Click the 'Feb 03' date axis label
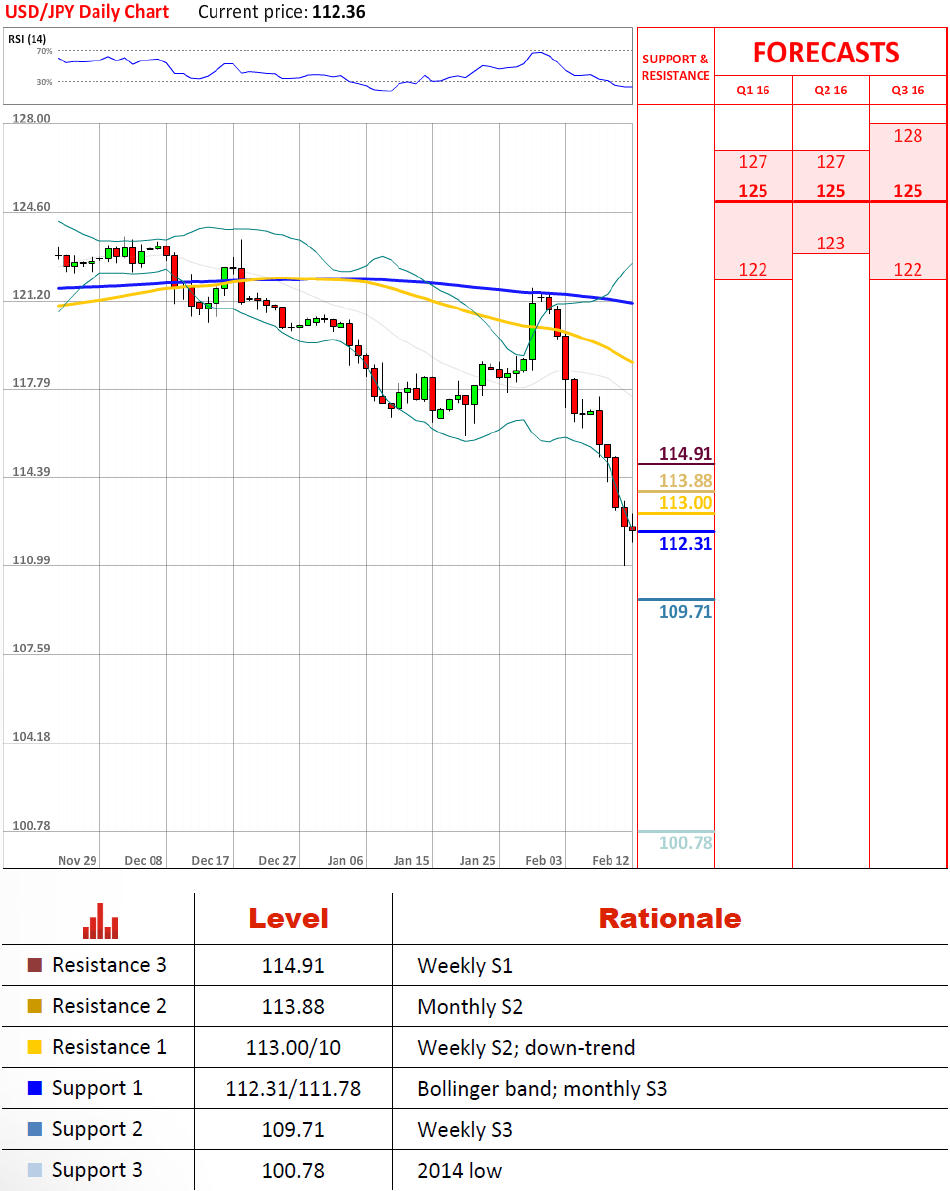 [544, 861]
